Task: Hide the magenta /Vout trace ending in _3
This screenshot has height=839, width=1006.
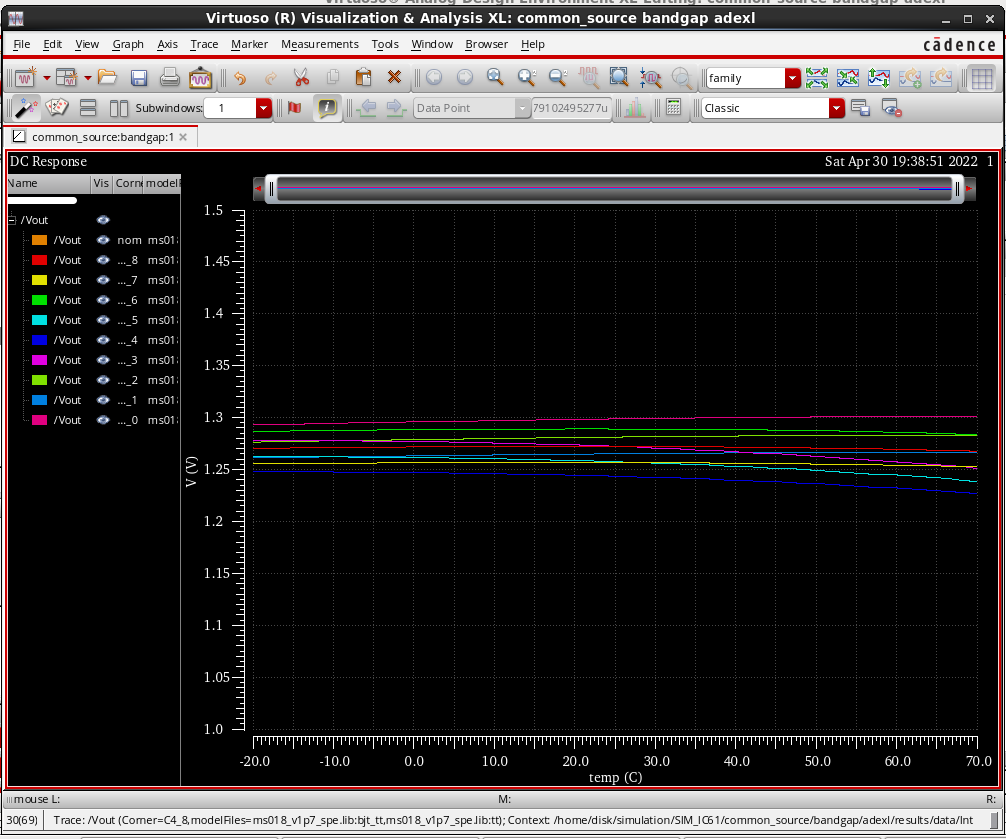Action: point(102,360)
